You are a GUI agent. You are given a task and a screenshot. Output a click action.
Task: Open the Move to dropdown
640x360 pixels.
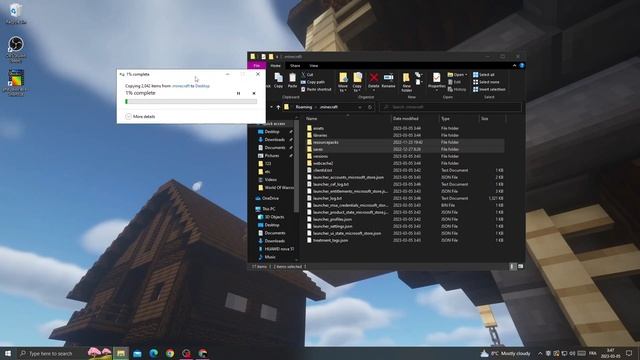pyautogui.click(x=343, y=82)
